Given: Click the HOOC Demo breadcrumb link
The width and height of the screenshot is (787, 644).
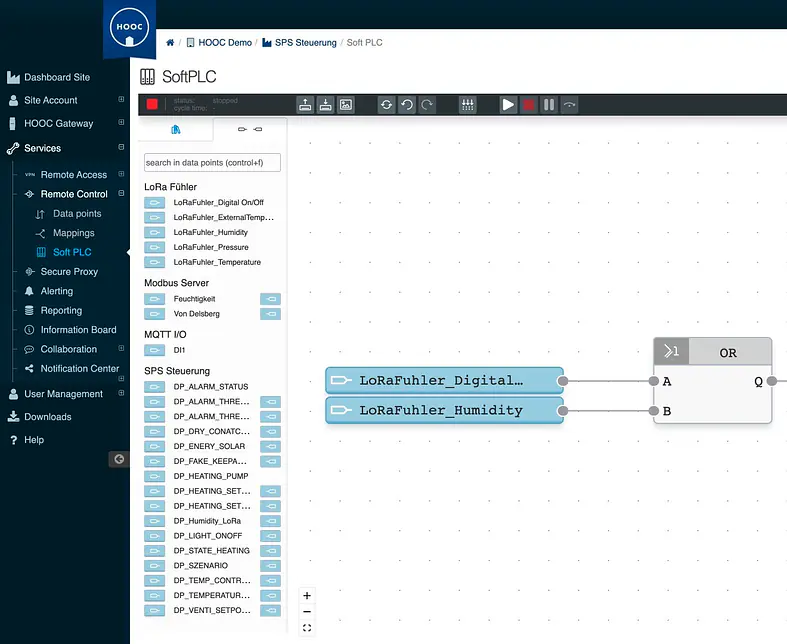Looking at the screenshot, I should 224,43.
